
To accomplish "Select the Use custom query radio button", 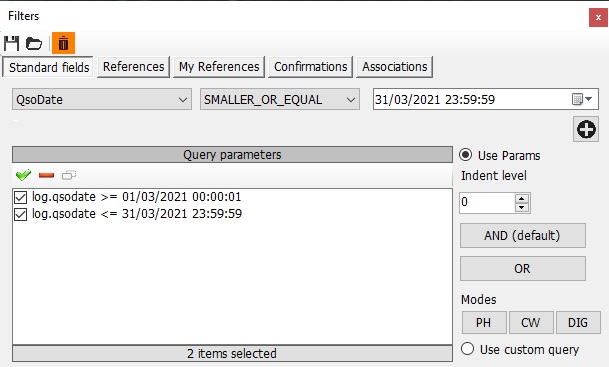I will tap(468, 349).
